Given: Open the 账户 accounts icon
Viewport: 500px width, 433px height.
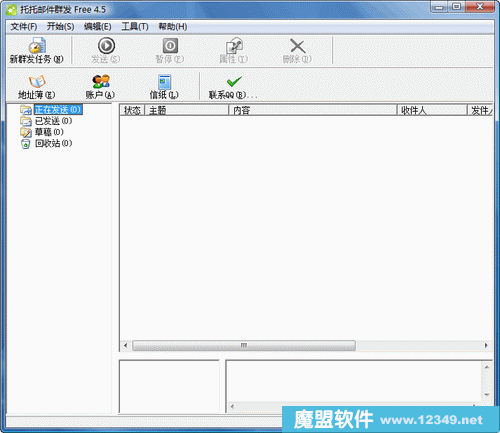Looking at the screenshot, I should (100, 87).
